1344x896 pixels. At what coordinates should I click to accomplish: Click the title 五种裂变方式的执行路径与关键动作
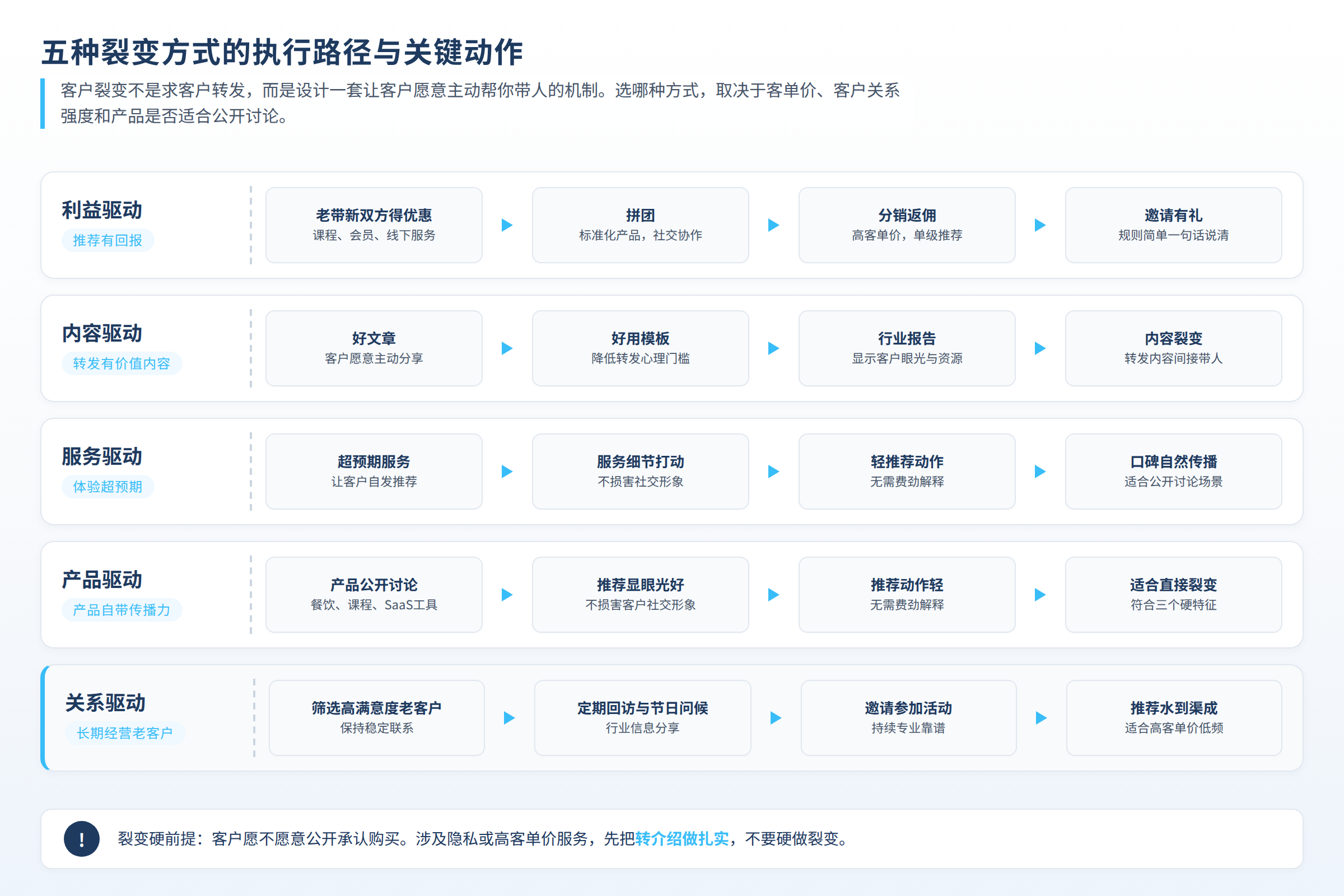(282, 53)
